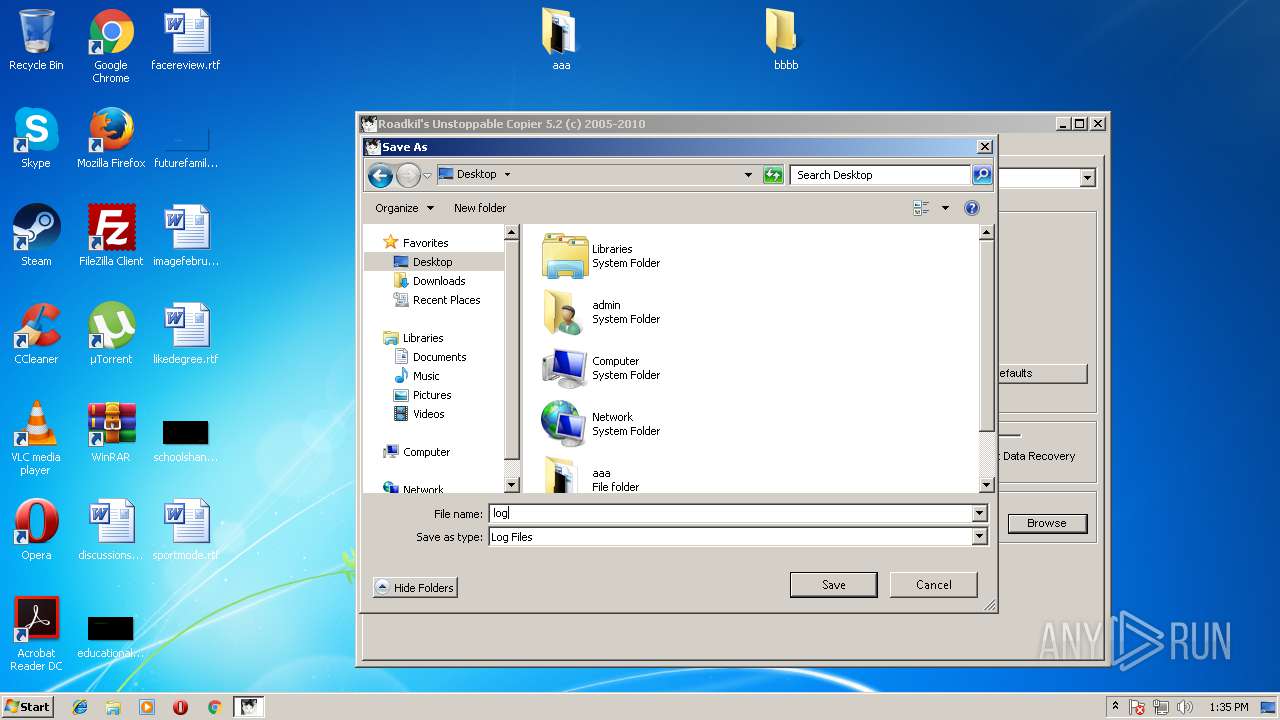Select facereview.rtf file on desktop
Image resolution: width=1280 pixels, height=720 pixels.
point(186,40)
